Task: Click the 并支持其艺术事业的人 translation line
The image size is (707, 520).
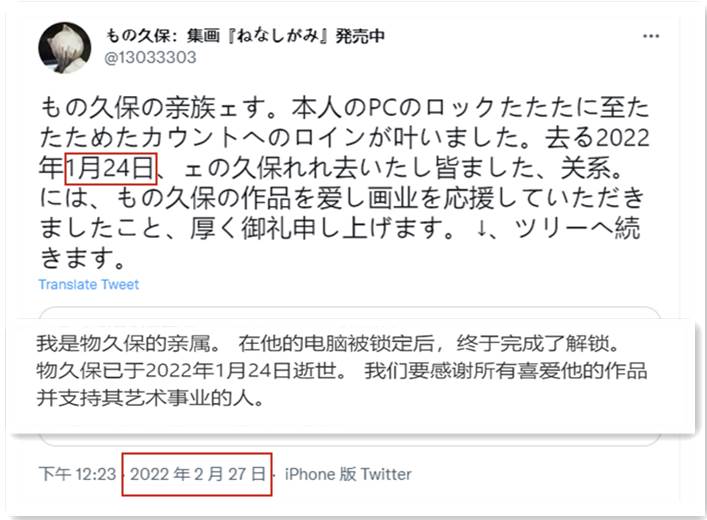Action: (150, 398)
